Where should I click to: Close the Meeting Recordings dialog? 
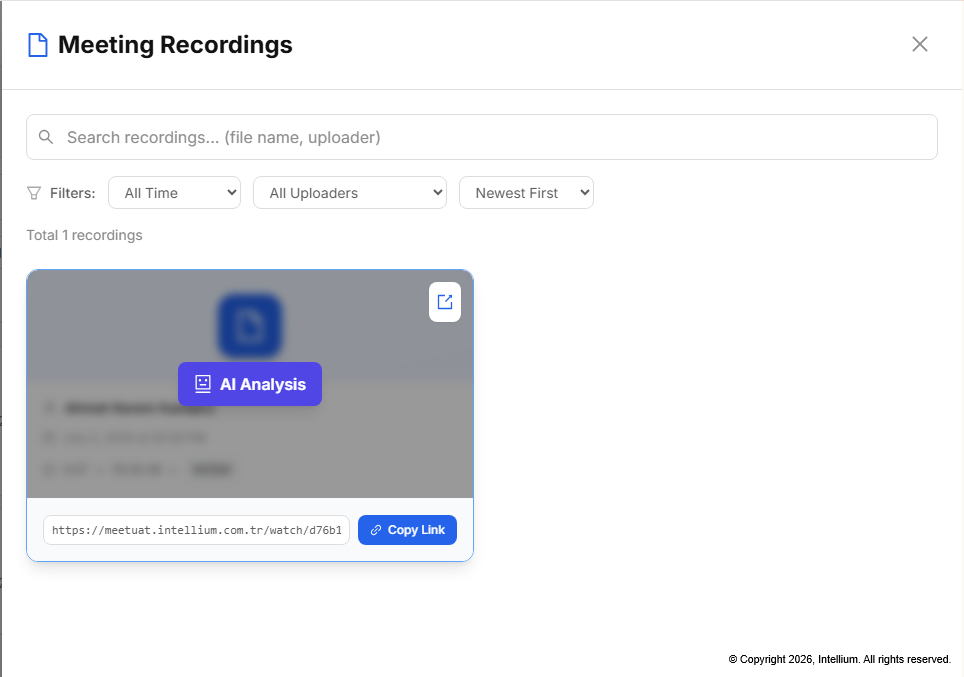(919, 44)
